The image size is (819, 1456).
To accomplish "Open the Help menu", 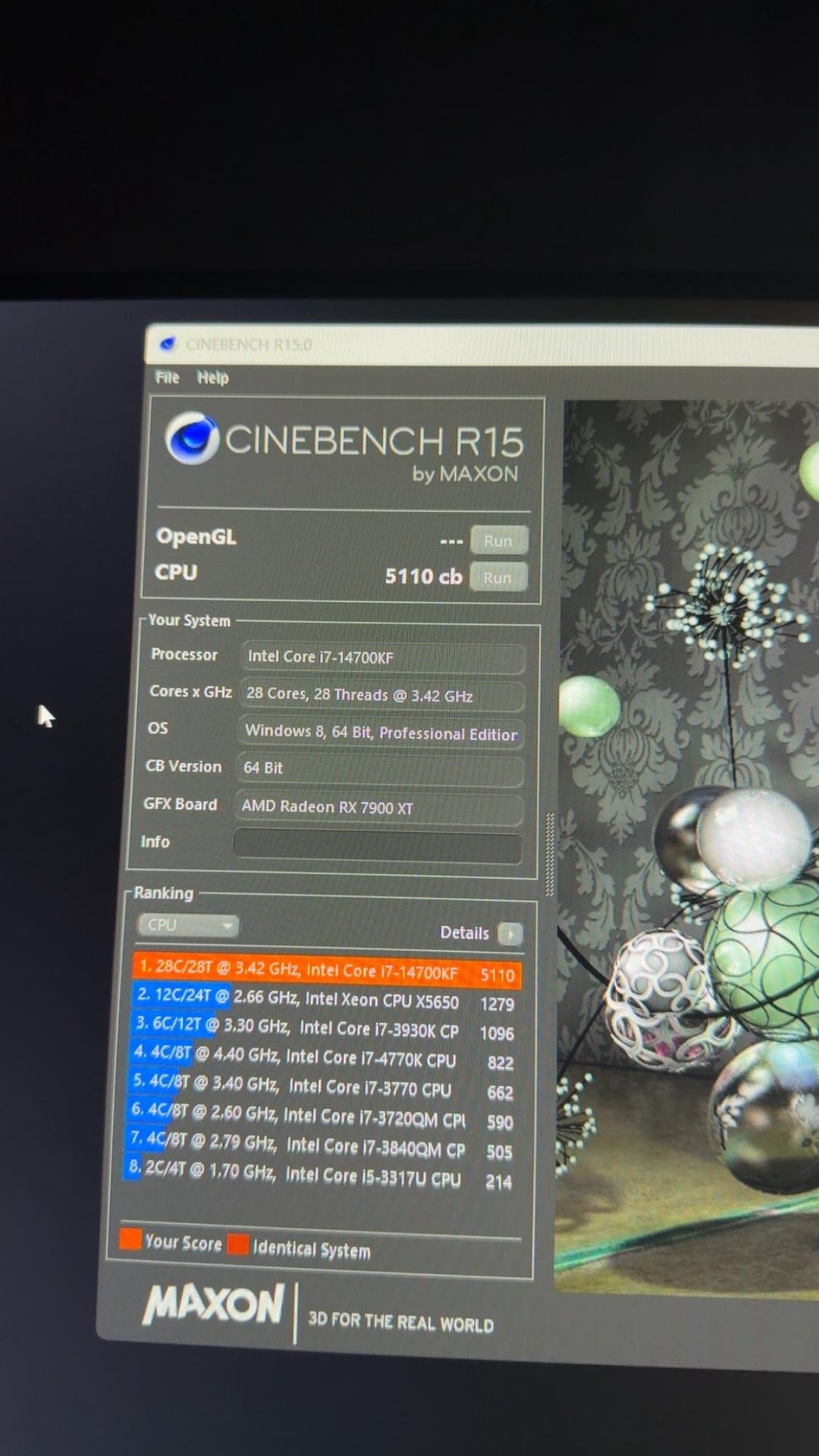I will click(x=212, y=378).
